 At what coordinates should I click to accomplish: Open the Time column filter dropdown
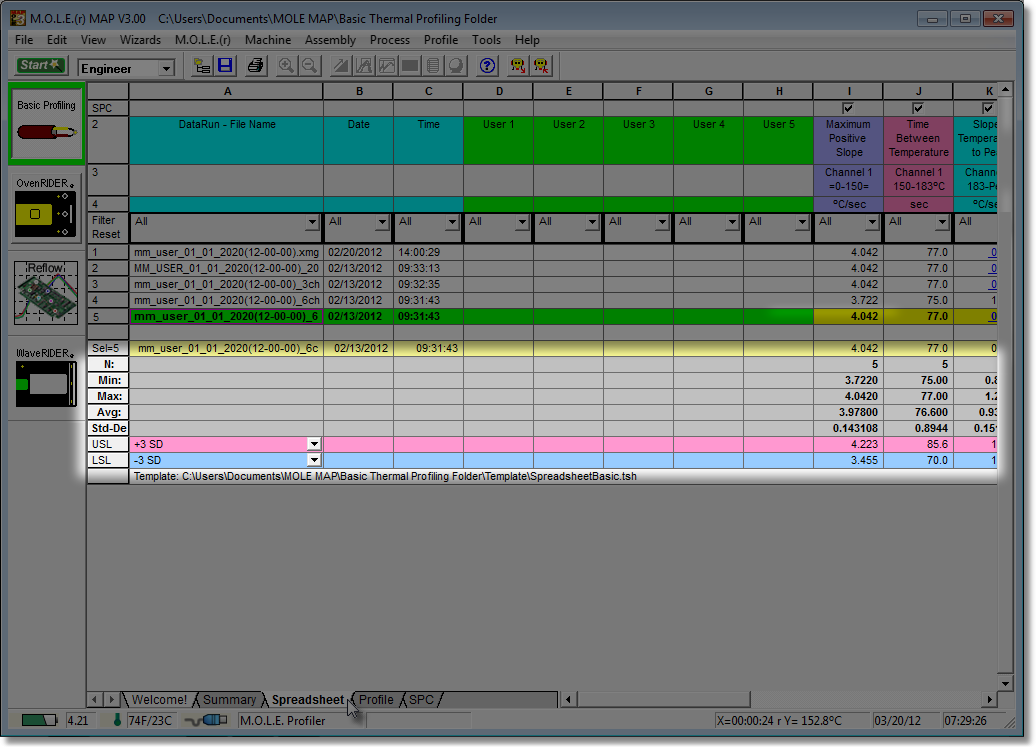453,223
